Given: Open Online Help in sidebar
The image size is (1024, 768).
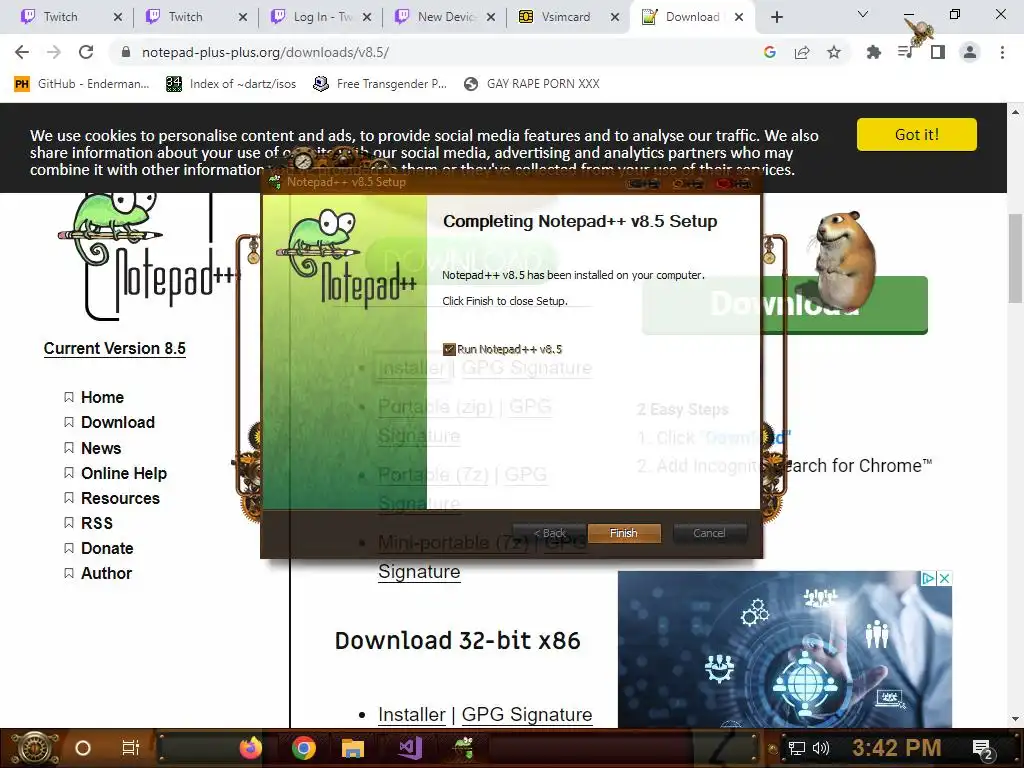Looking at the screenshot, I should pyautogui.click(x=123, y=473).
